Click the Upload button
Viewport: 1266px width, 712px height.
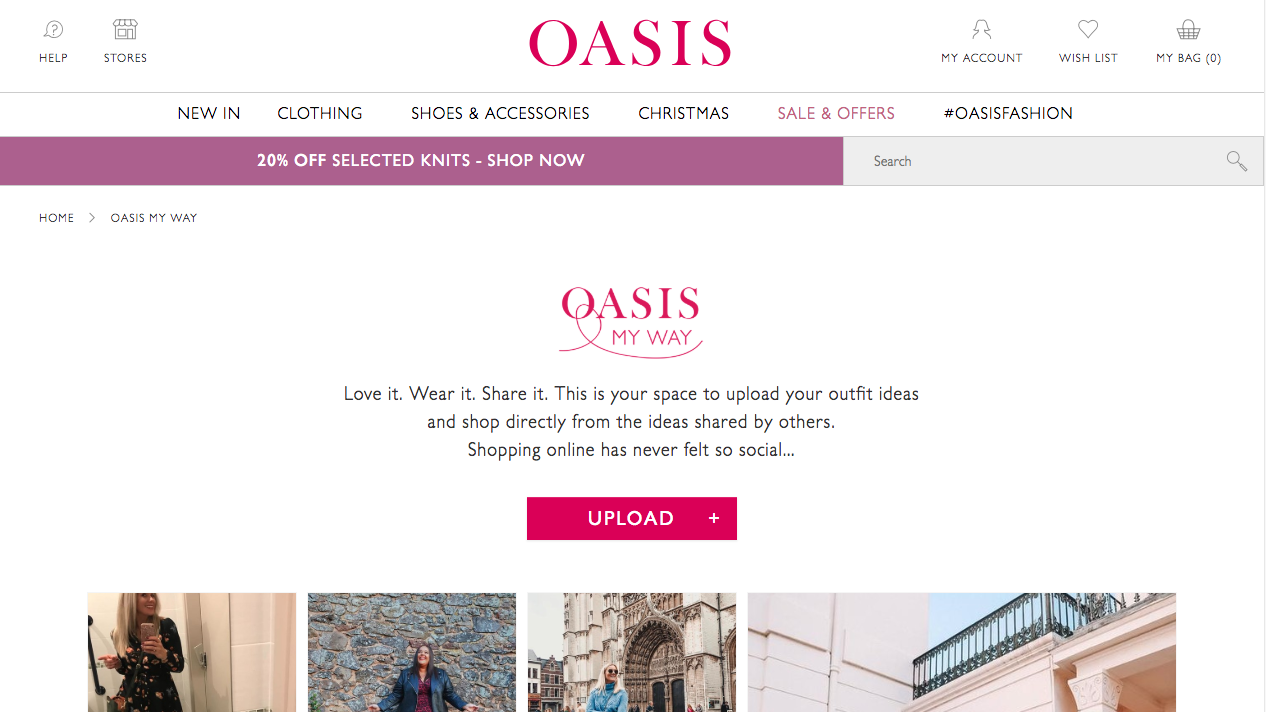[x=632, y=518]
